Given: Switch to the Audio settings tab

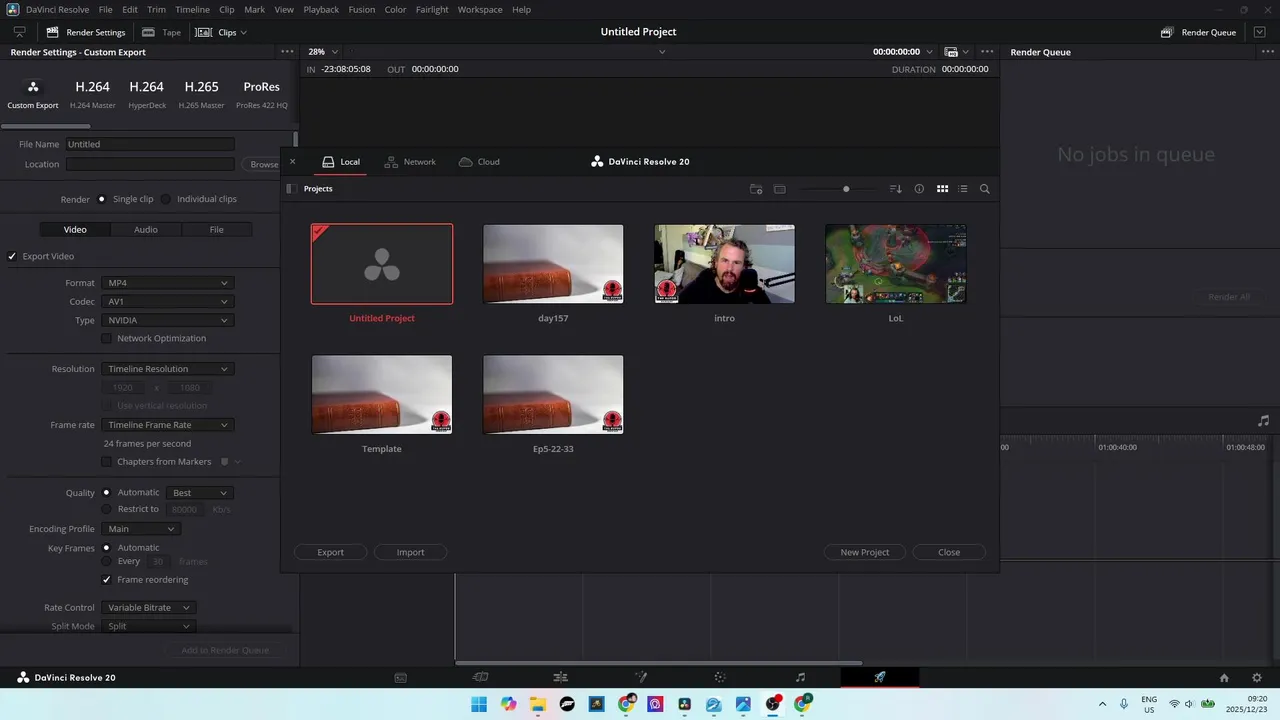Looking at the screenshot, I should pos(146,230).
